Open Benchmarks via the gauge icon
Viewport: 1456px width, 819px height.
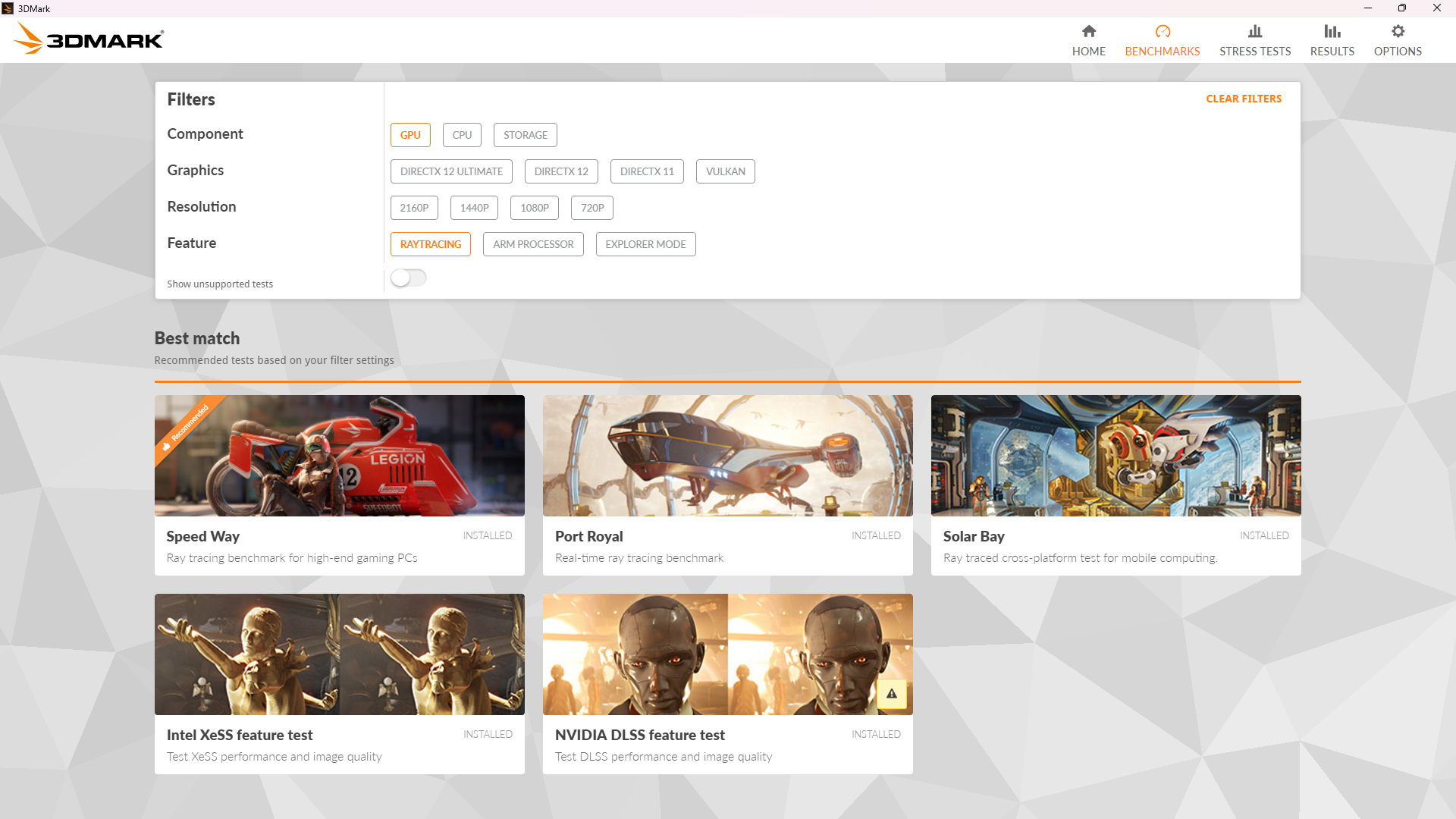(x=1162, y=32)
